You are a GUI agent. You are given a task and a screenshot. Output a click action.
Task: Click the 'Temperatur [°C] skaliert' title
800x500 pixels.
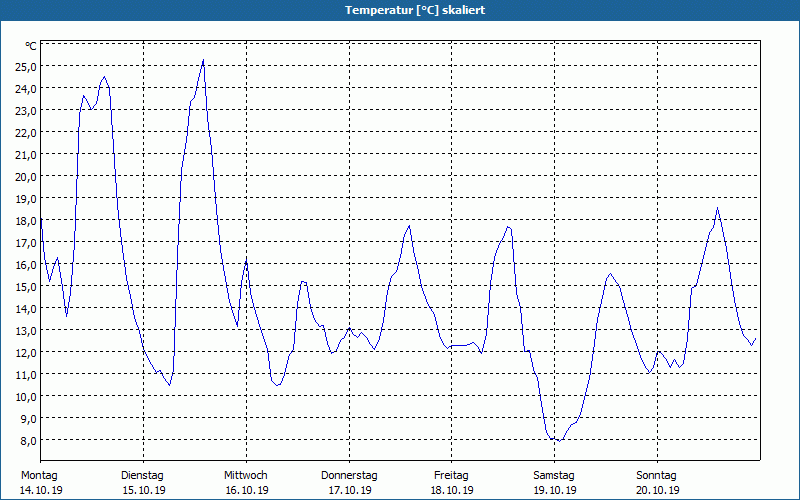[x=415, y=10]
